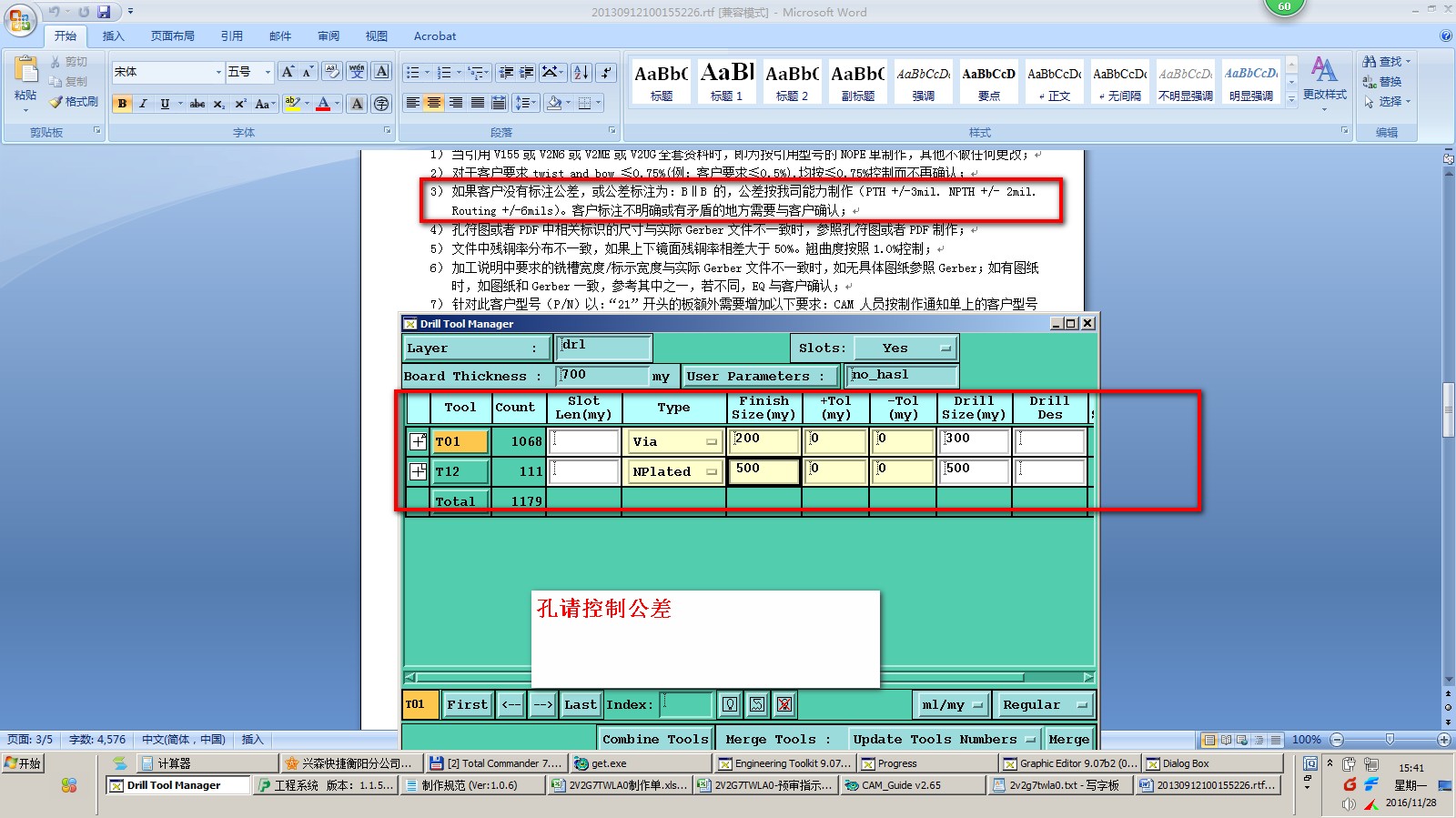The image size is (1456, 818).
Task: Click the Shrink Font icon
Action: tap(308, 72)
